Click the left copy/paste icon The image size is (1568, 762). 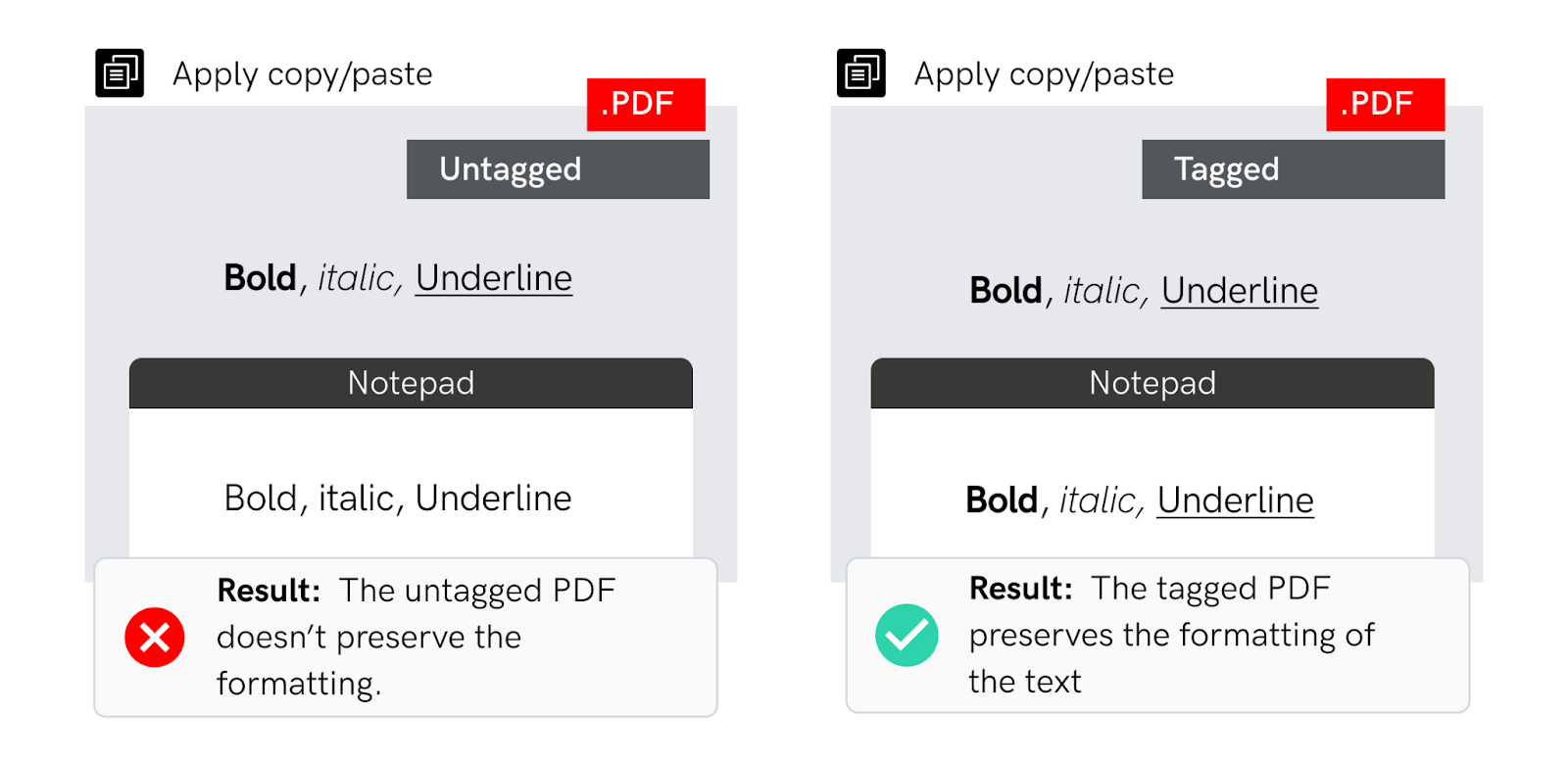coord(120,73)
